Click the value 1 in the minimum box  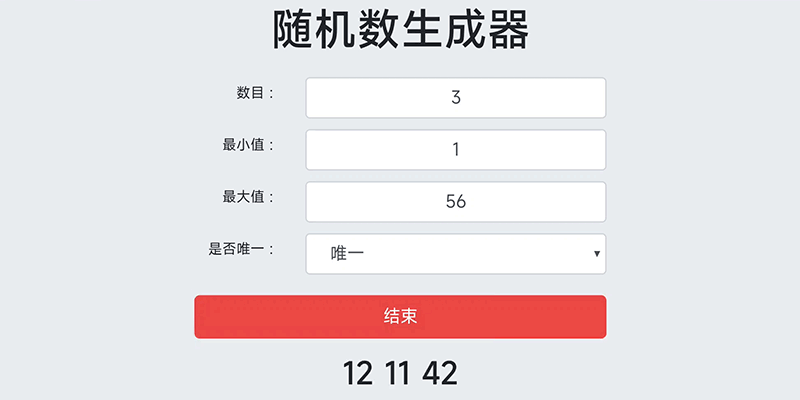[456, 149]
